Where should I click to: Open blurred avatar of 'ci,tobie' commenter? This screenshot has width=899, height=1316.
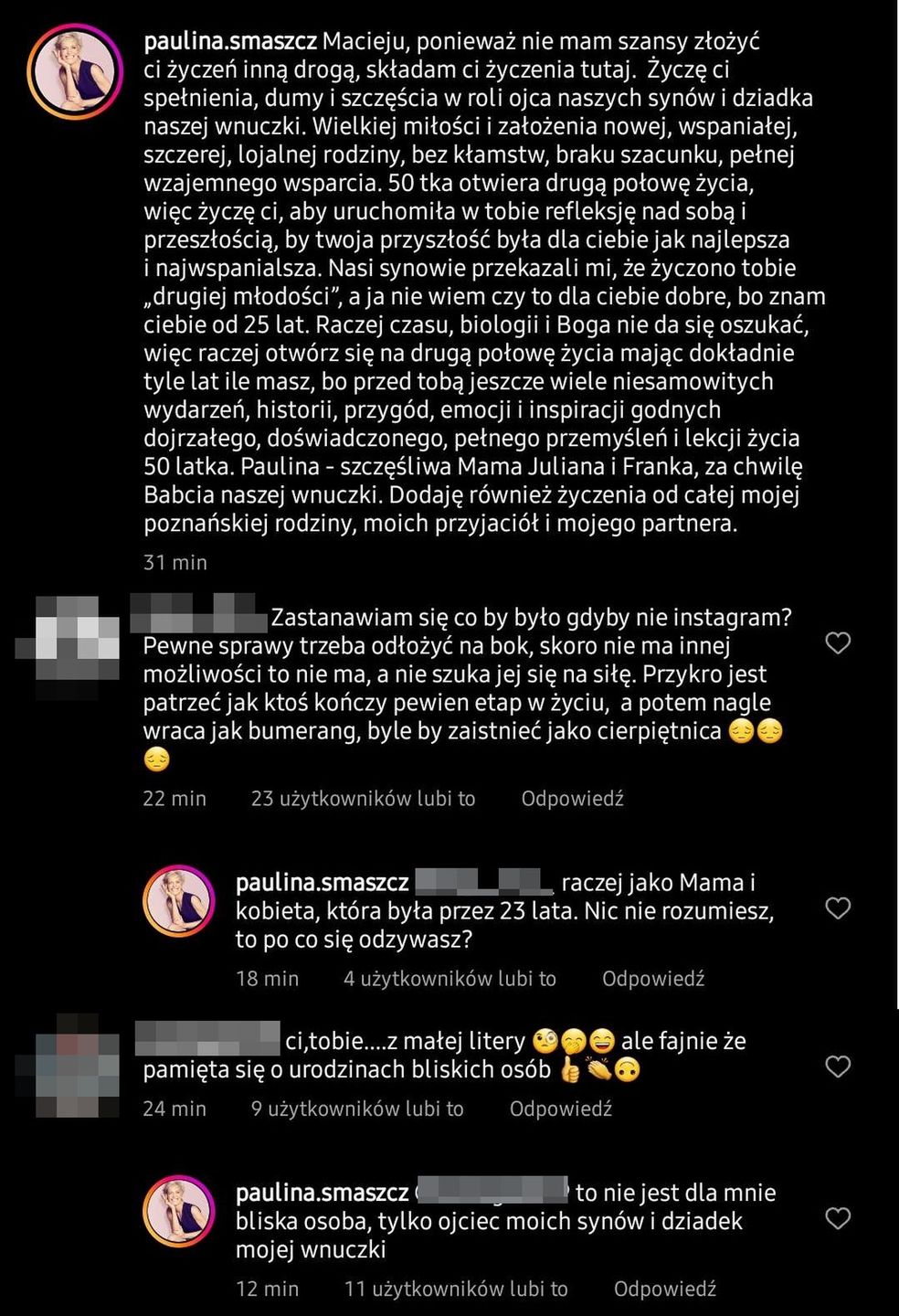click(69, 1065)
